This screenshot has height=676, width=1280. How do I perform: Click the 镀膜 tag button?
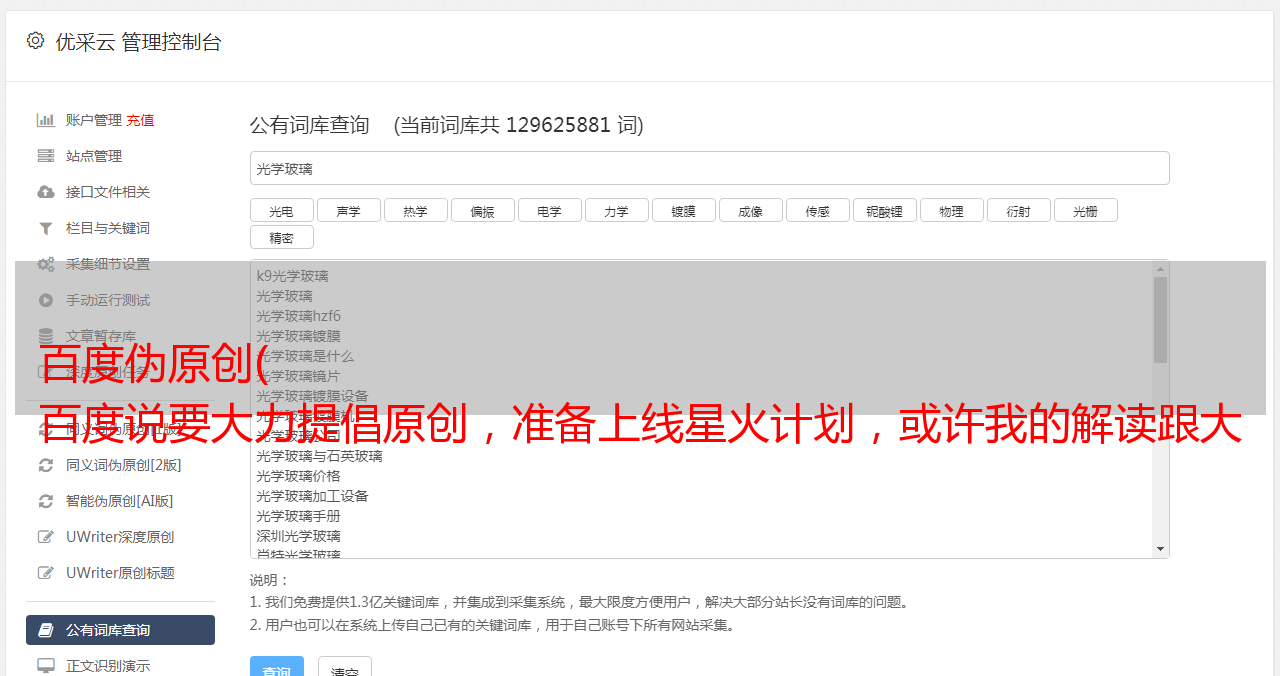click(683, 210)
